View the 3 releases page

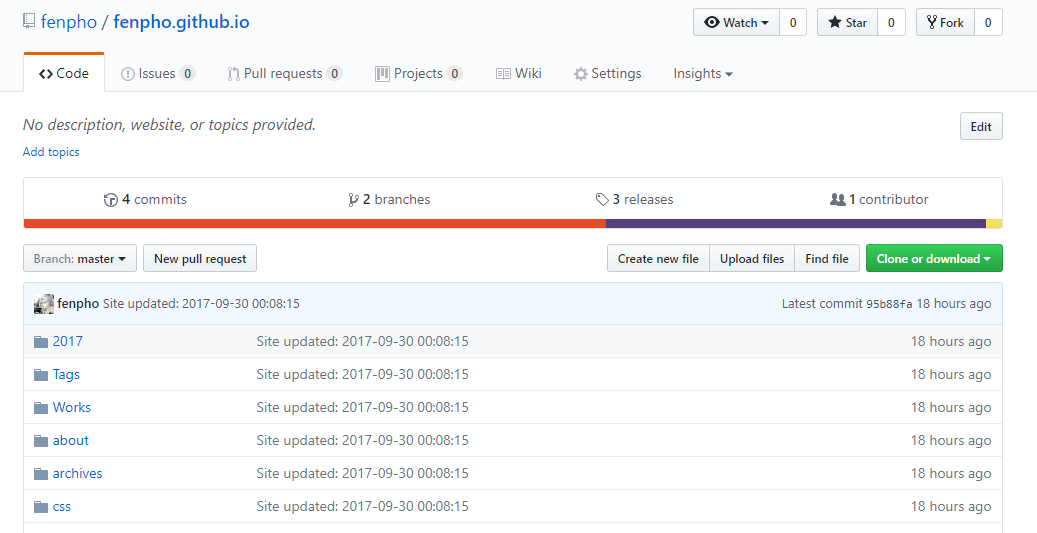pyautogui.click(x=634, y=199)
